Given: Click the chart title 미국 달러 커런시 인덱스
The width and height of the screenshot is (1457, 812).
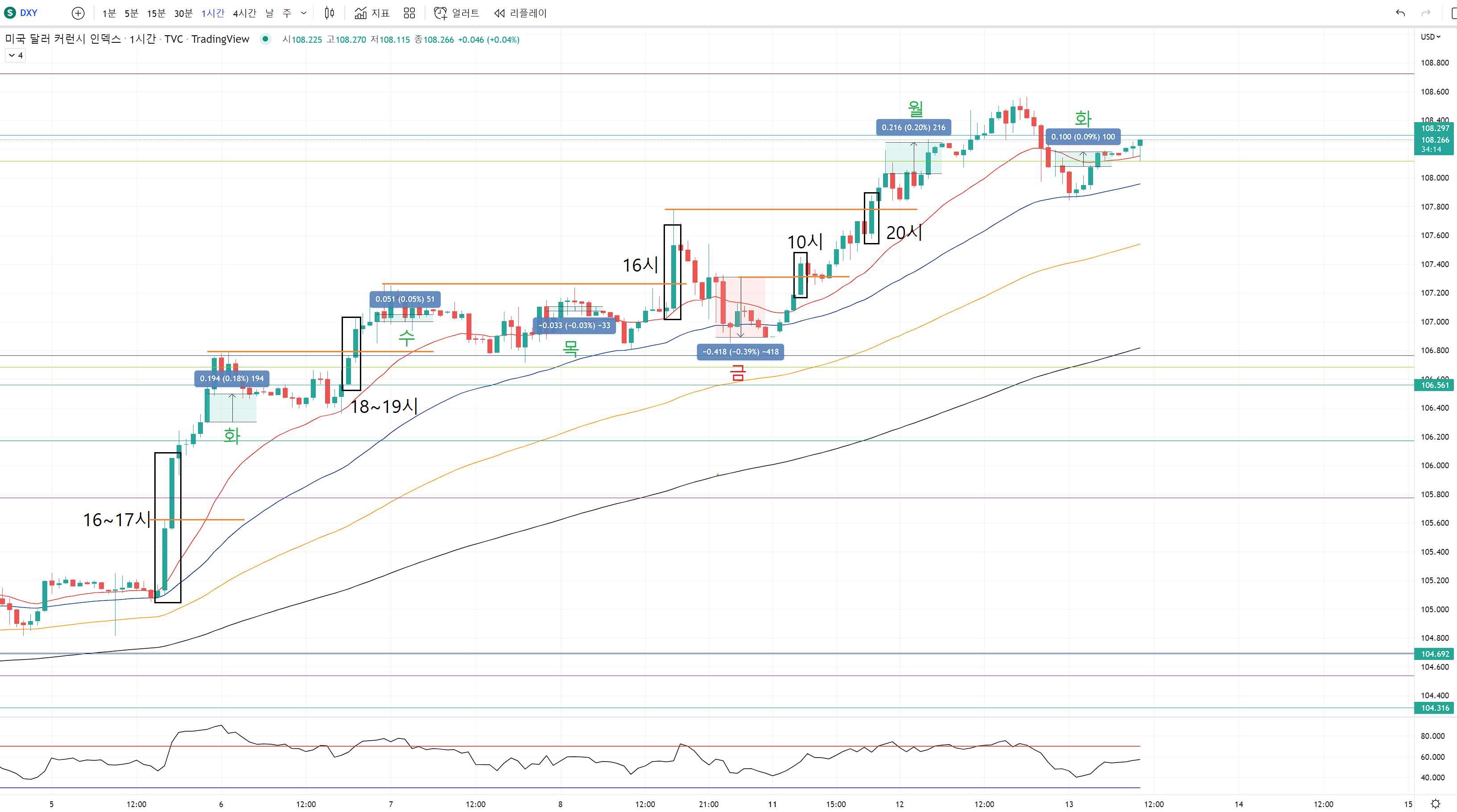Looking at the screenshot, I should coord(63,39).
